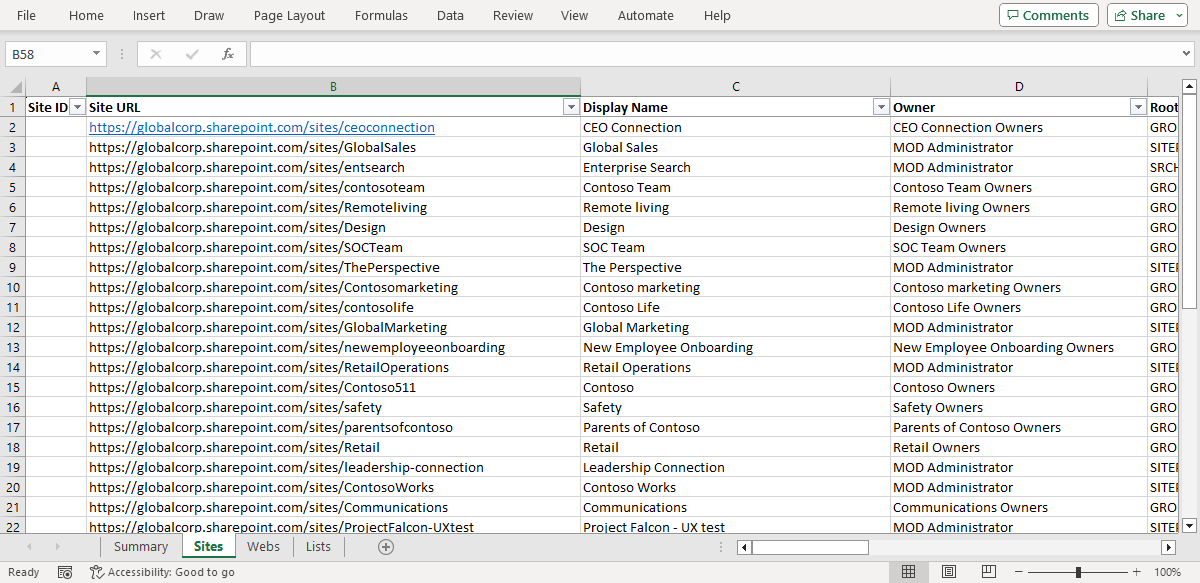Open the File menu
Viewport: 1200px width, 583px height.
point(27,15)
